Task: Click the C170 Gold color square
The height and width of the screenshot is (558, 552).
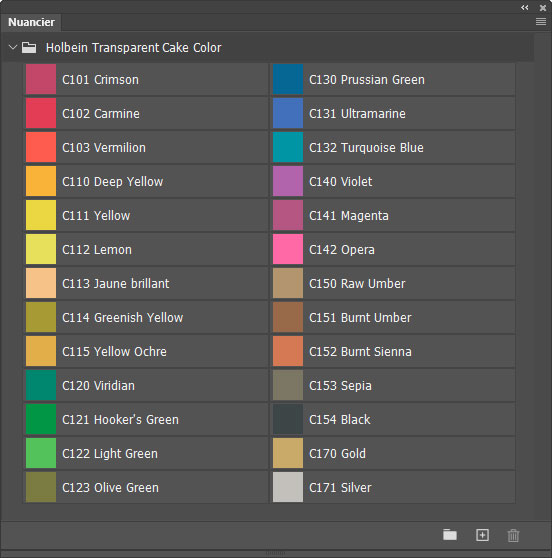Action: click(x=288, y=453)
